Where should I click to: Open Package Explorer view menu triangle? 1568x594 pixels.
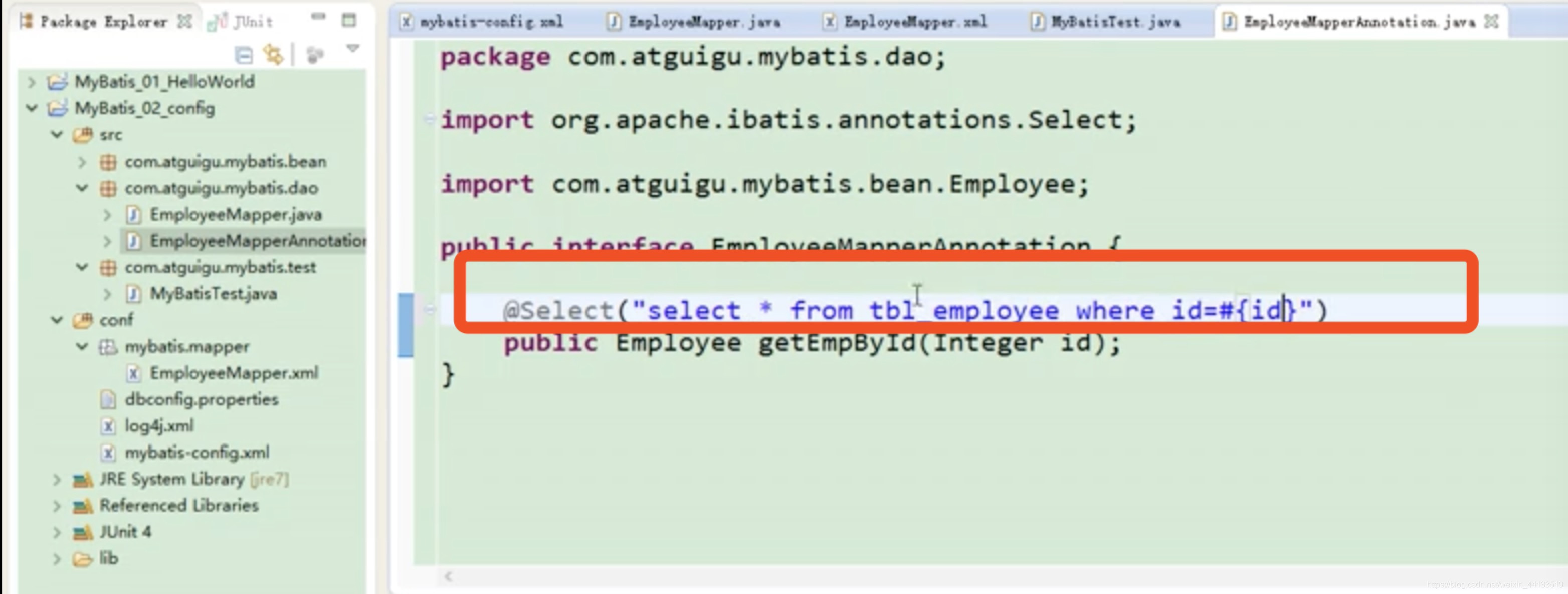pyautogui.click(x=352, y=48)
